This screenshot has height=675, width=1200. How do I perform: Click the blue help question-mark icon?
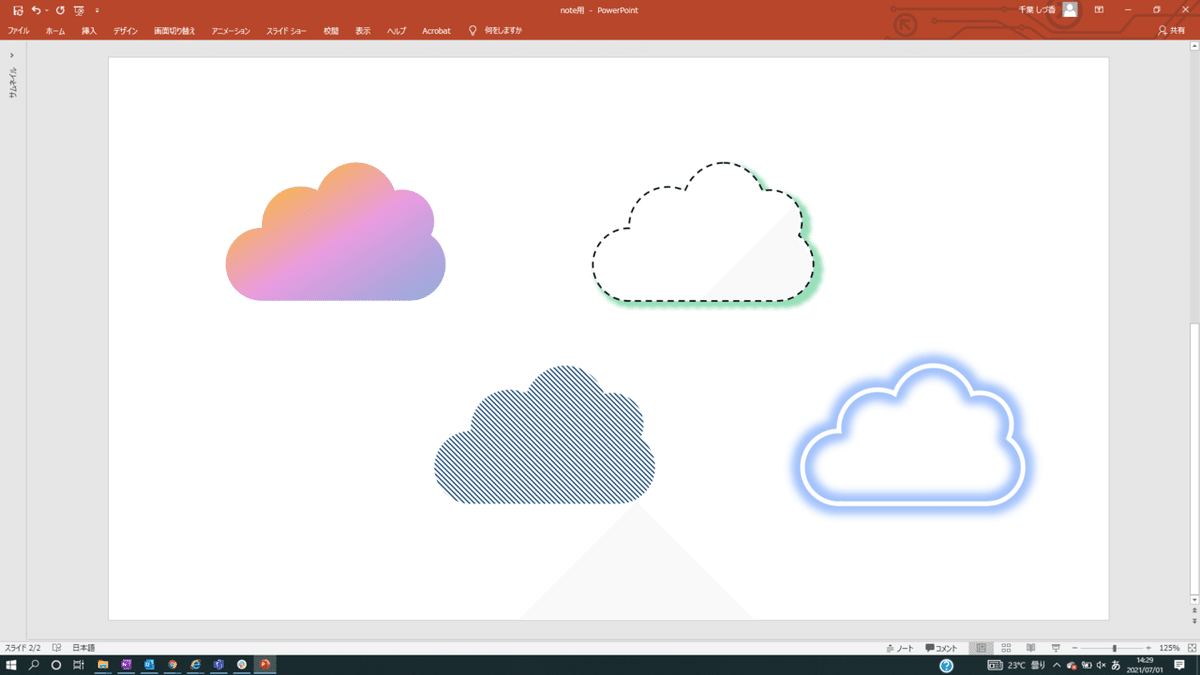946,665
